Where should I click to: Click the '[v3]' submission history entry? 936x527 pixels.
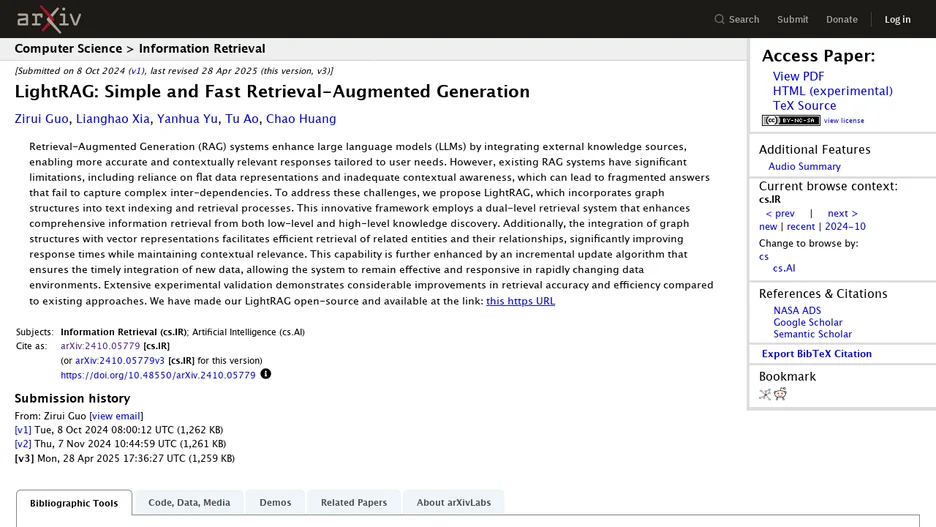coord(24,459)
